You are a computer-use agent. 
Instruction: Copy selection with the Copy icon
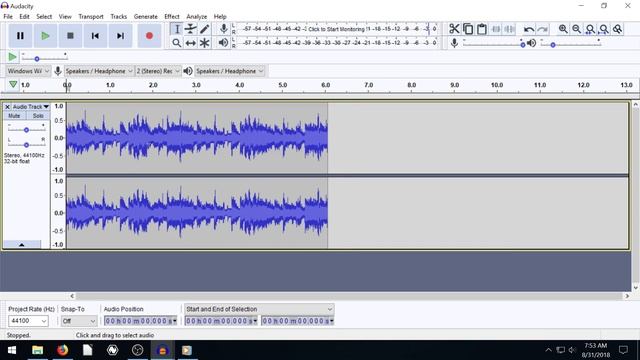pyautogui.click(x=468, y=29)
